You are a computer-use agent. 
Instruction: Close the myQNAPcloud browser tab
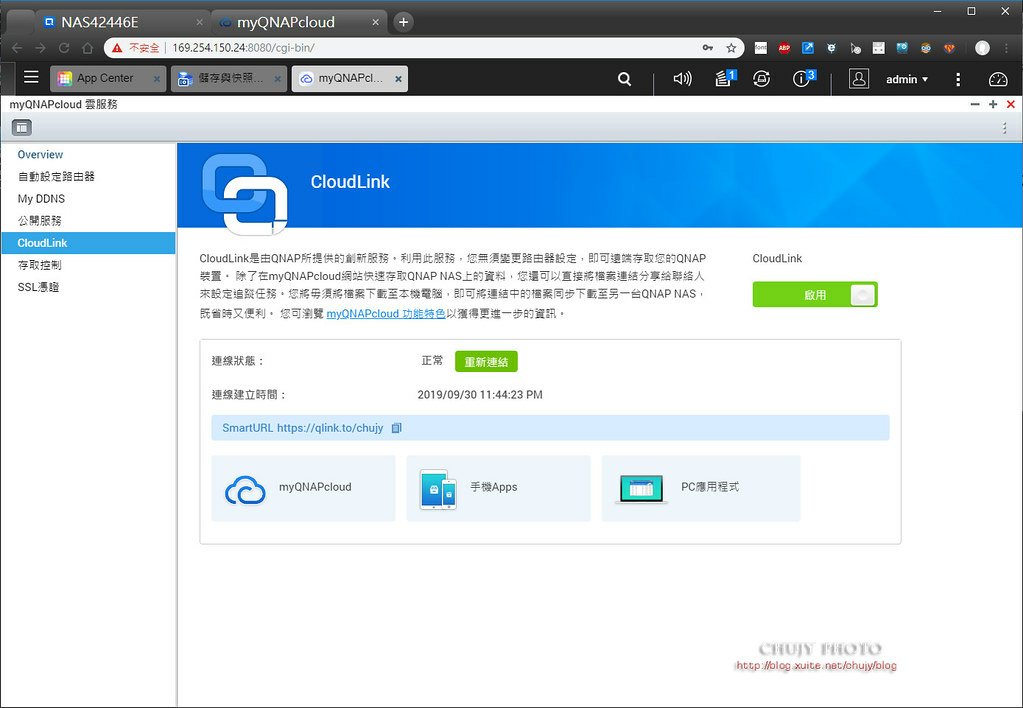375,22
